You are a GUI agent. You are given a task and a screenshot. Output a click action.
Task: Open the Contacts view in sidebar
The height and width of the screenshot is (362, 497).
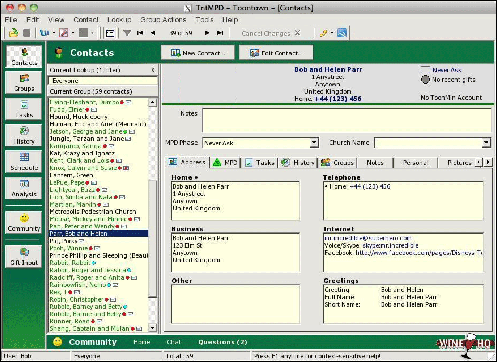[x=24, y=56]
